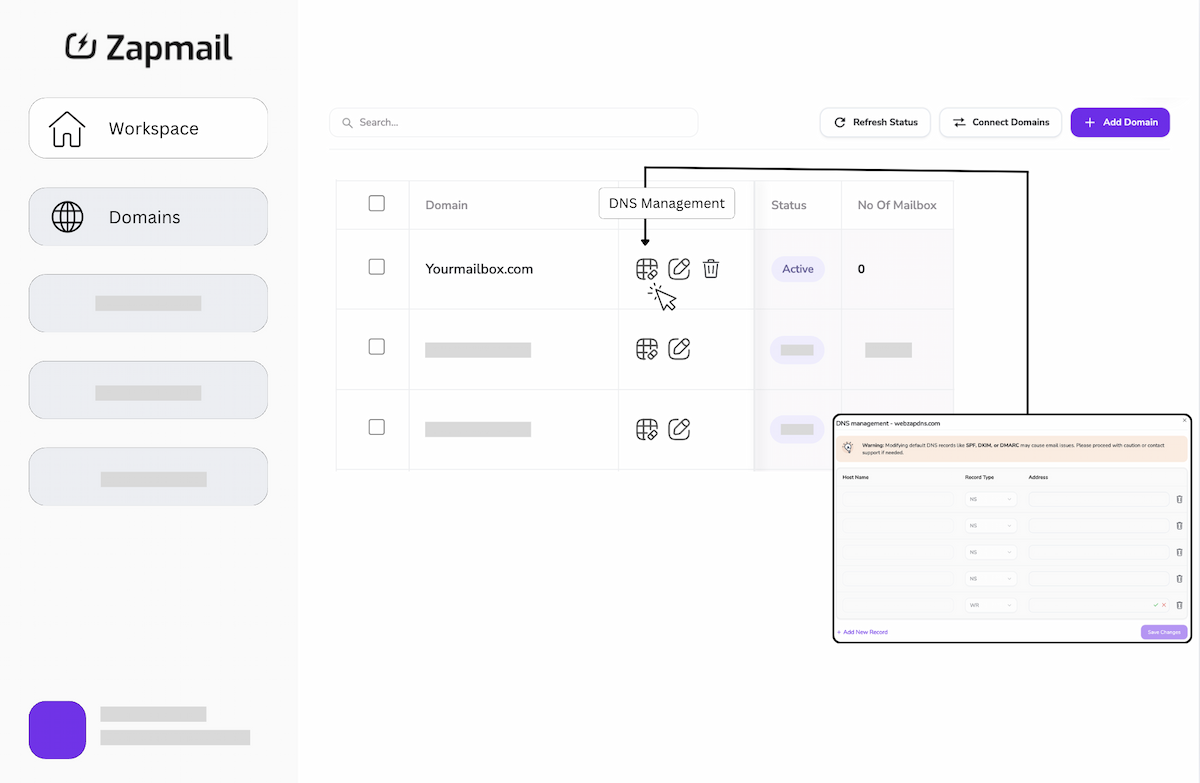The width and height of the screenshot is (1200, 783).
Task: Delete the fourth NS record just above WR row
Action: pyautogui.click(x=1179, y=578)
